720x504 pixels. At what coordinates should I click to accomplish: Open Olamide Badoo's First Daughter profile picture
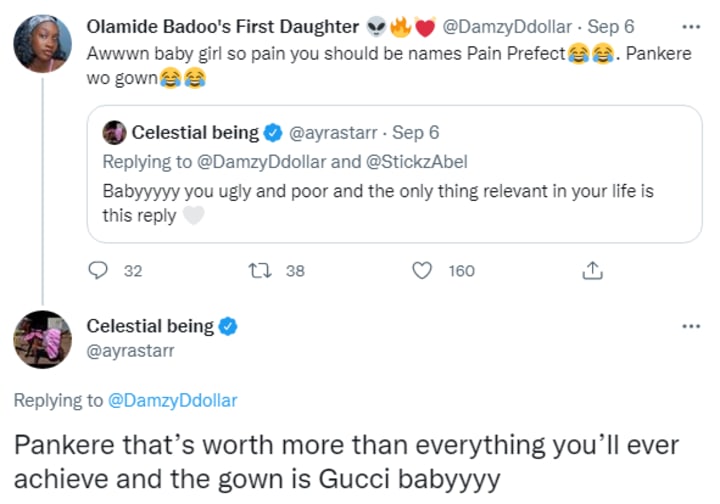pos(42,45)
